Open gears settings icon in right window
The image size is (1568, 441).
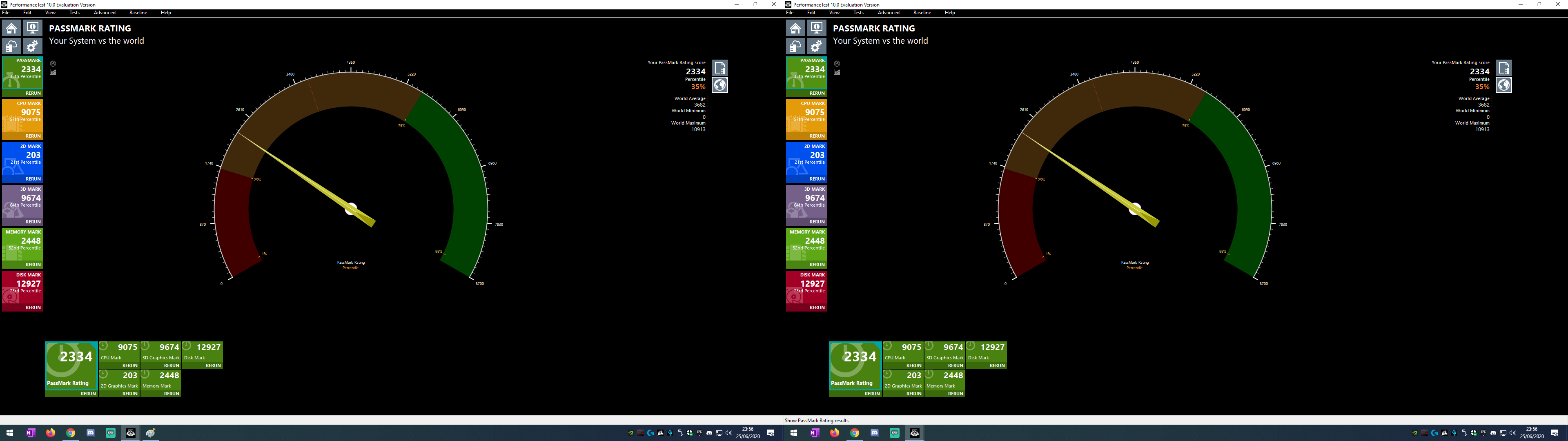point(816,46)
